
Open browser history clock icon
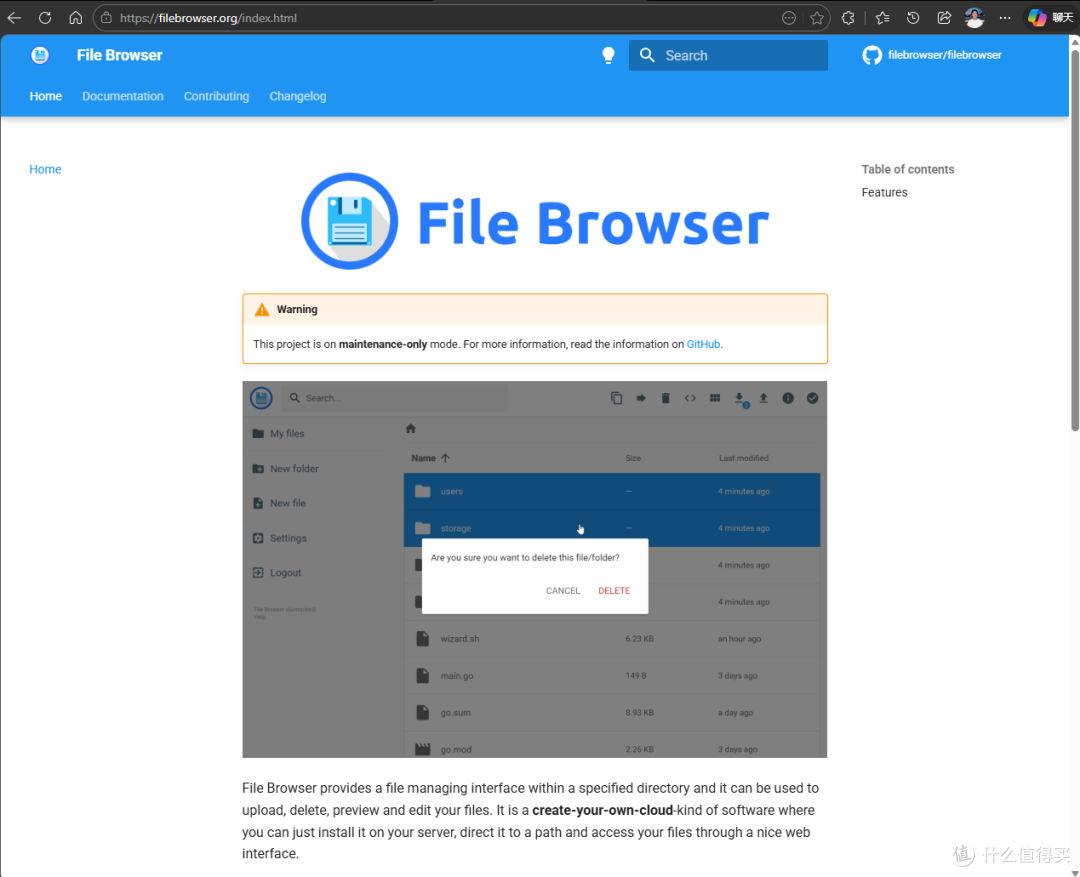[x=913, y=18]
